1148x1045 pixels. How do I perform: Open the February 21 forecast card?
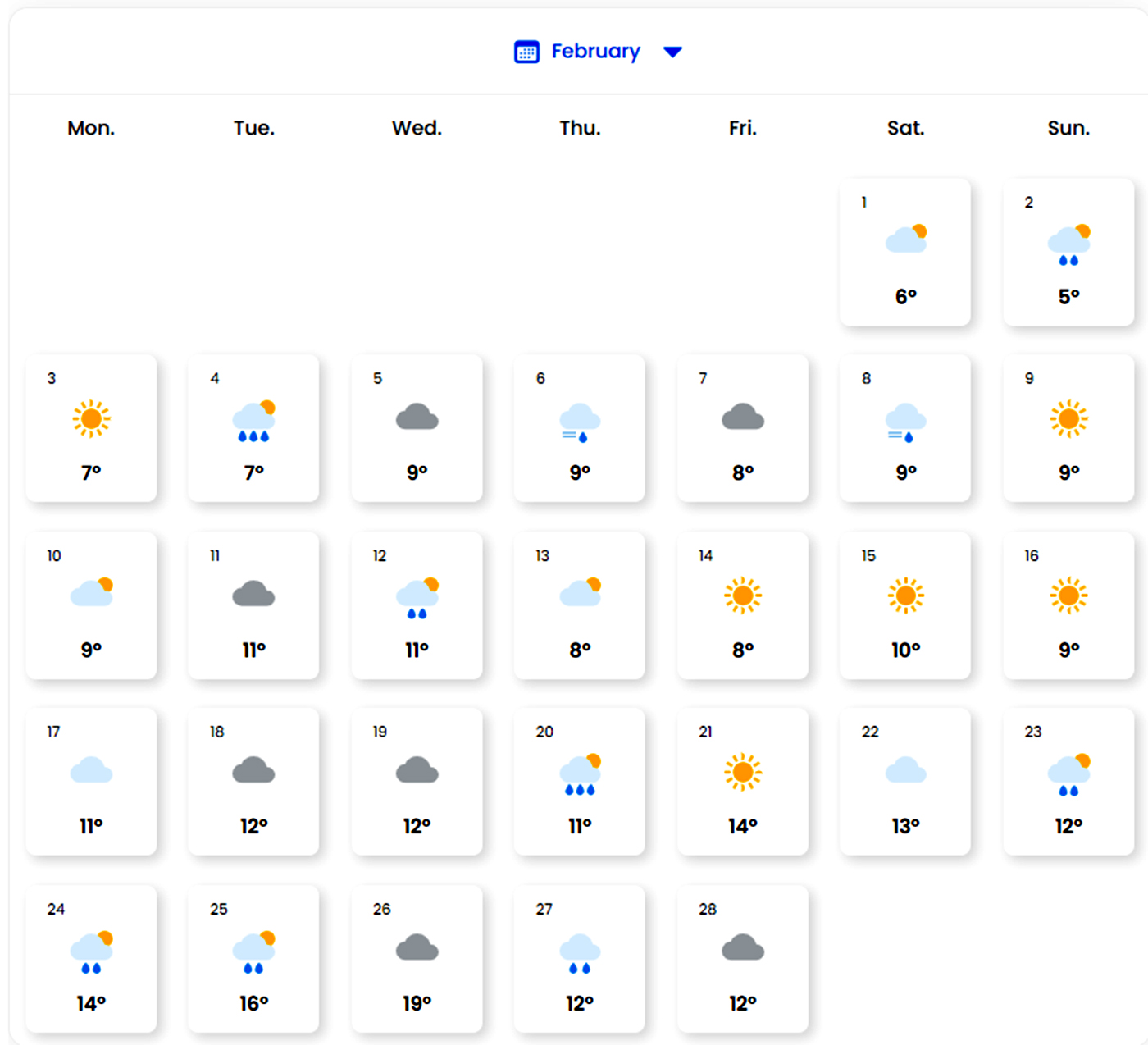(x=743, y=781)
